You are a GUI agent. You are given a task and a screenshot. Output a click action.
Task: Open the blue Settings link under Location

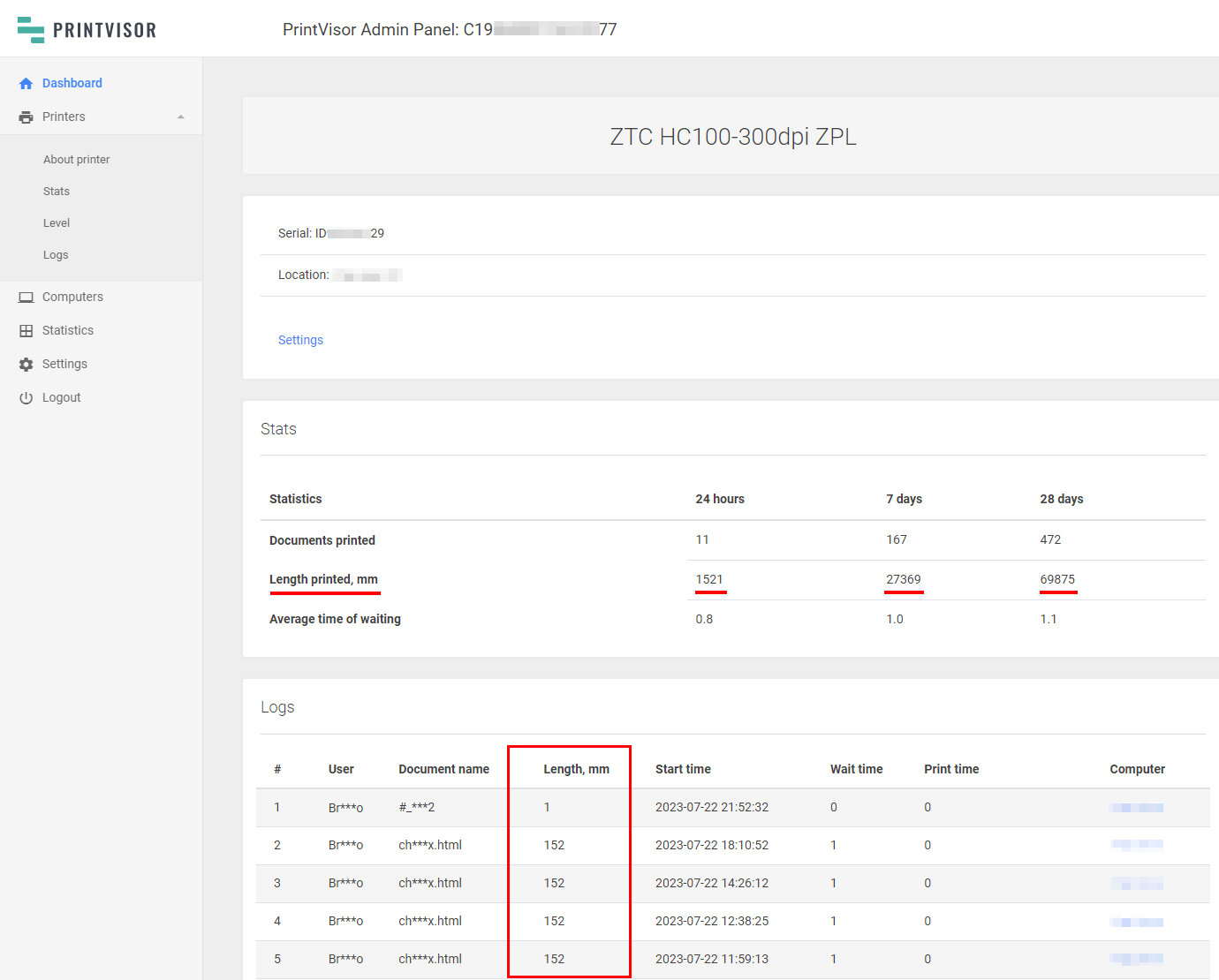[300, 340]
